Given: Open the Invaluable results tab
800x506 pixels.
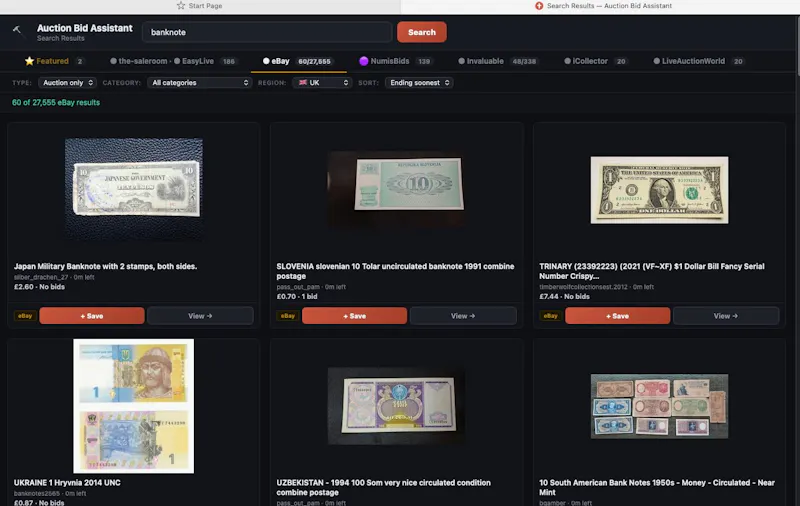Looking at the screenshot, I should [x=498, y=61].
